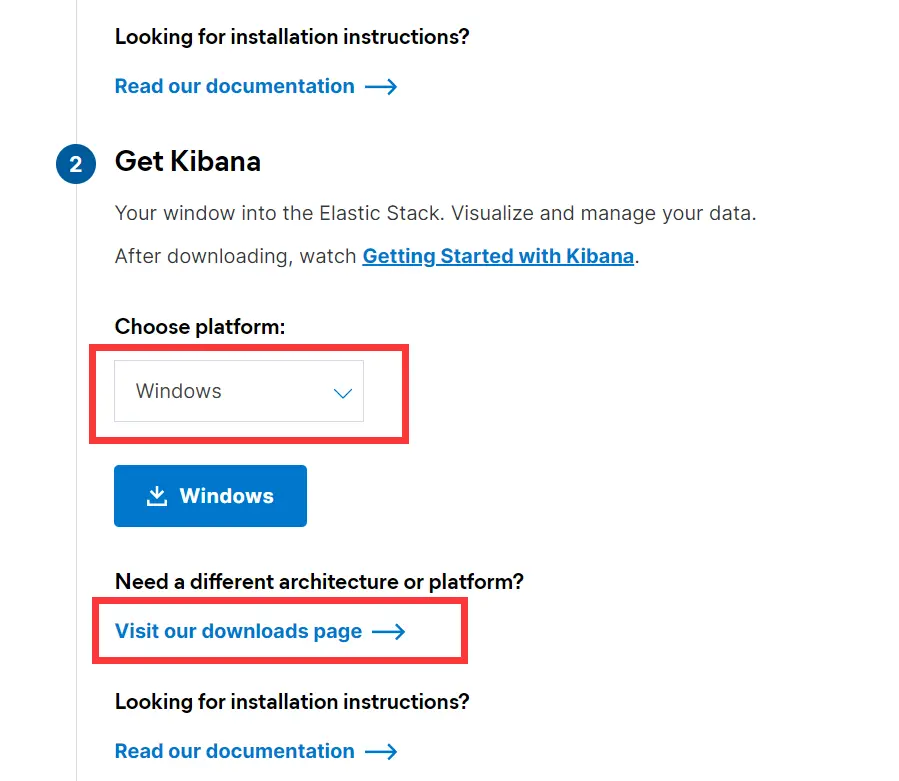Expand the platform dropdown chevron
899x781 pixels.
click(342, 393)
